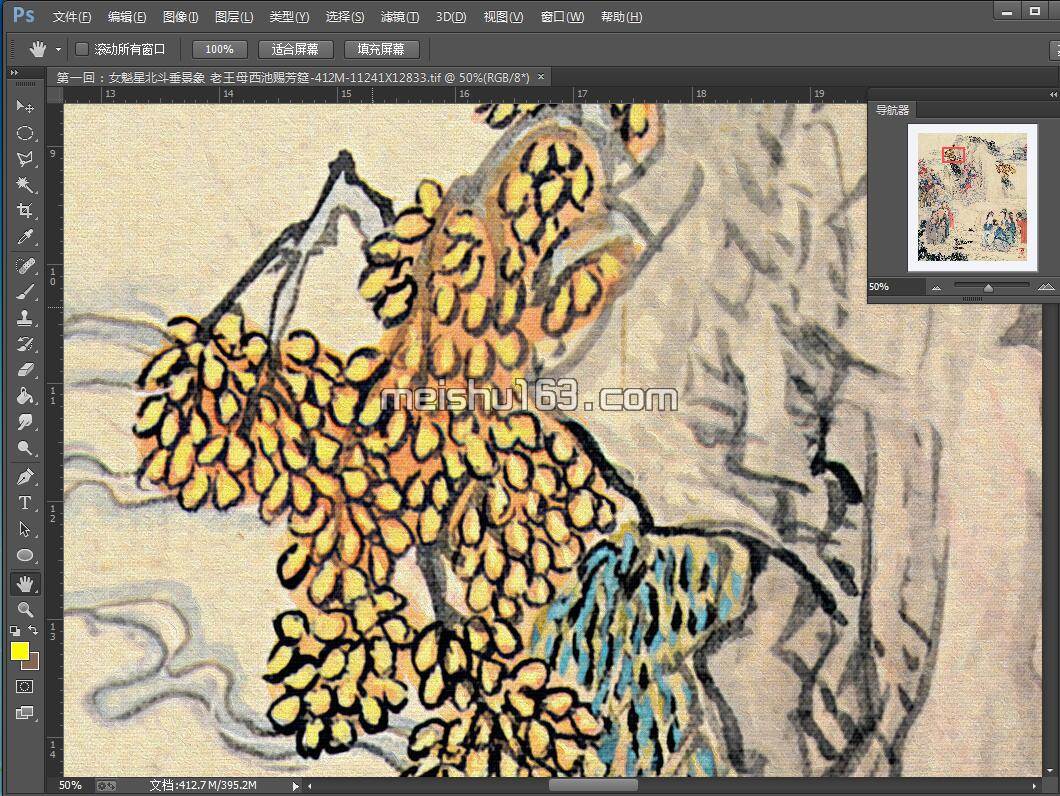1060x796 pixels.
Task: Click Navigator zoom out small mountains icon
Action: click(x=936, y=287)
